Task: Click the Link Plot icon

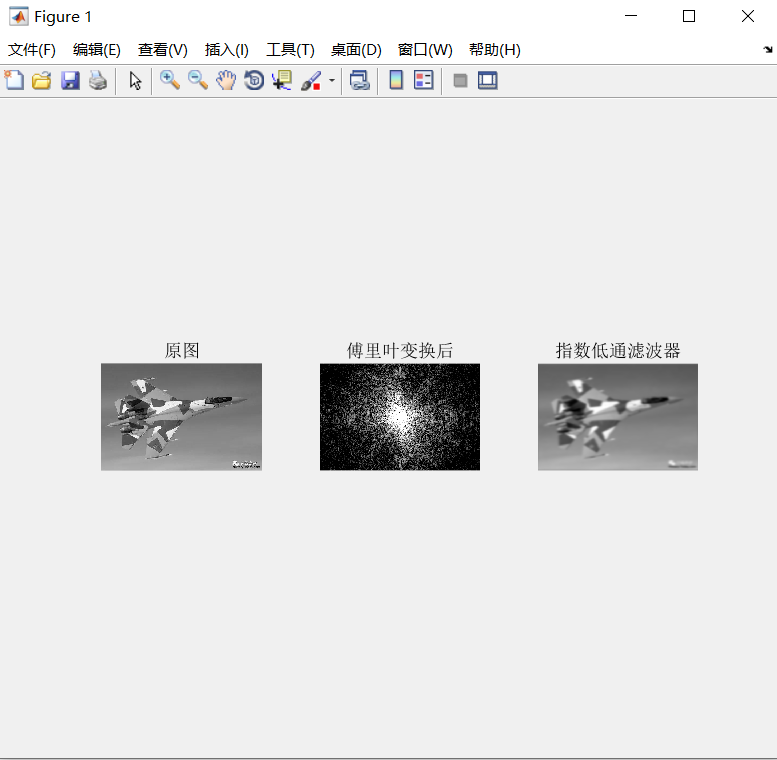Action: 360,80
